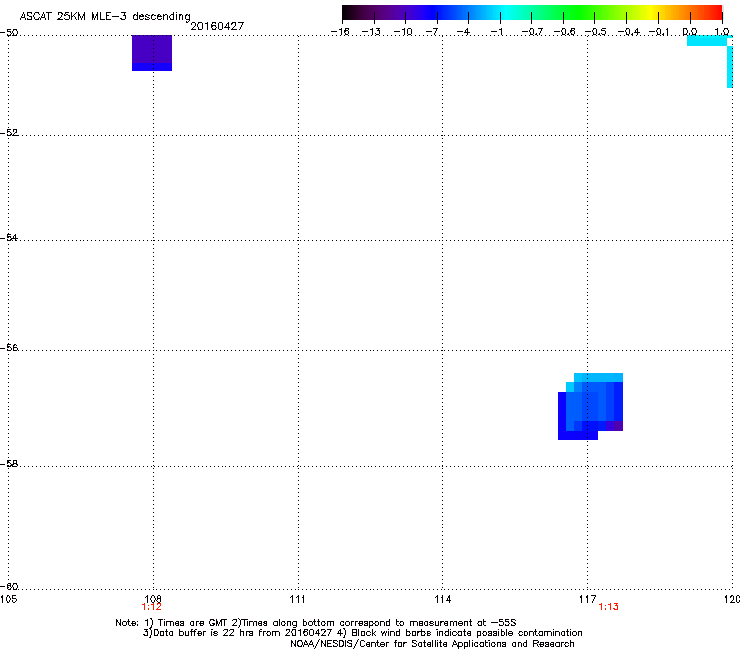Image resolution: width=740 pixels, height=650 pixels.
Task: Click the color bar label -0.4
Action: 629,32
